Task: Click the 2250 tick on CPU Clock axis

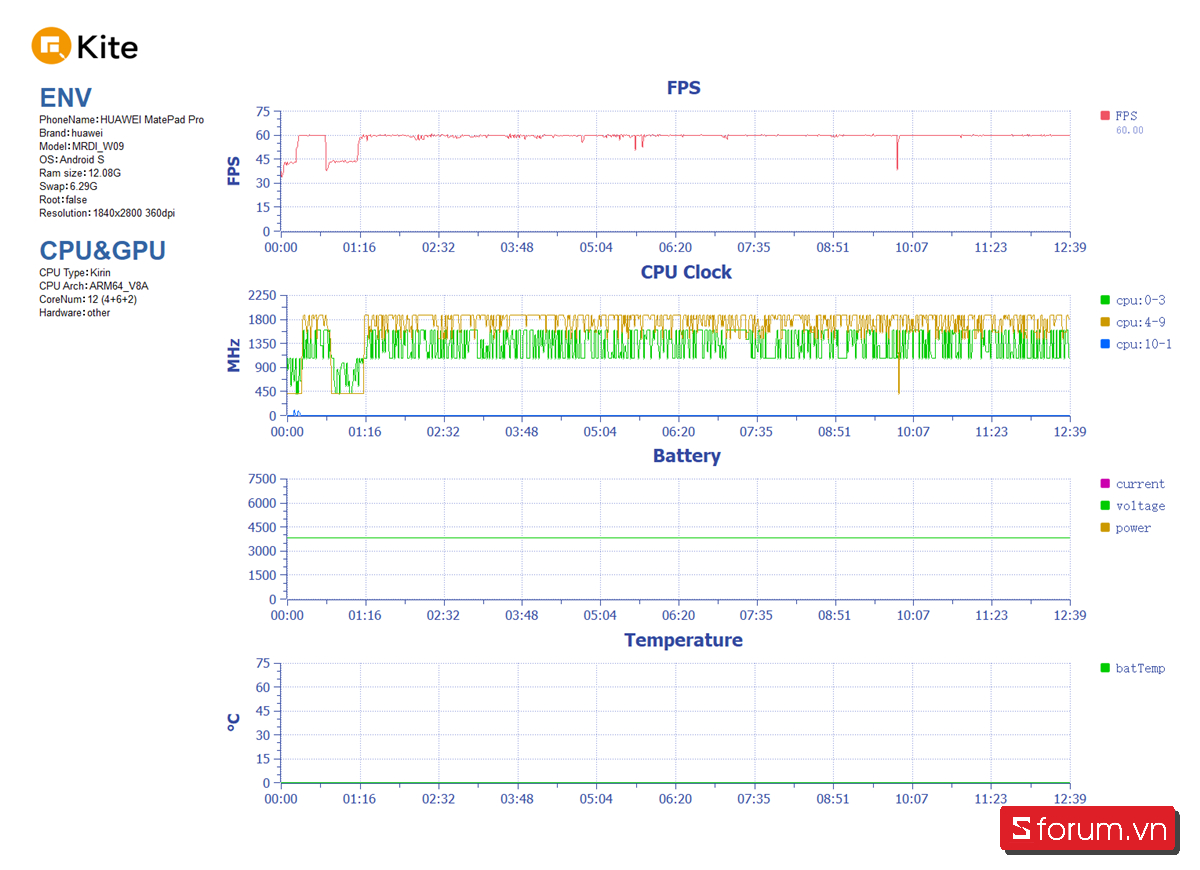Action: click(x=263, y=296)
